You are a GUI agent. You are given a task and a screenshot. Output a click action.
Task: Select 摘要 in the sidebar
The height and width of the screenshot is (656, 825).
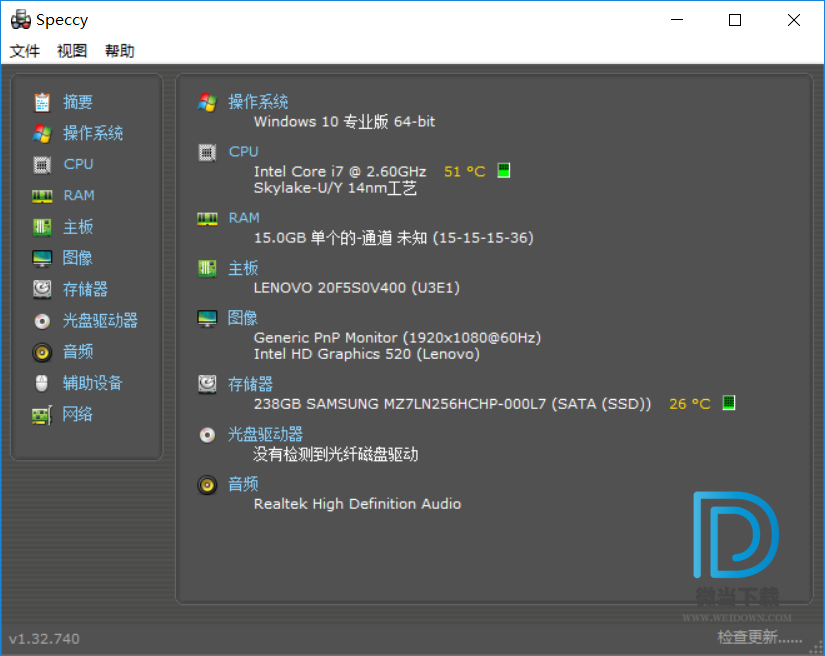78,102
